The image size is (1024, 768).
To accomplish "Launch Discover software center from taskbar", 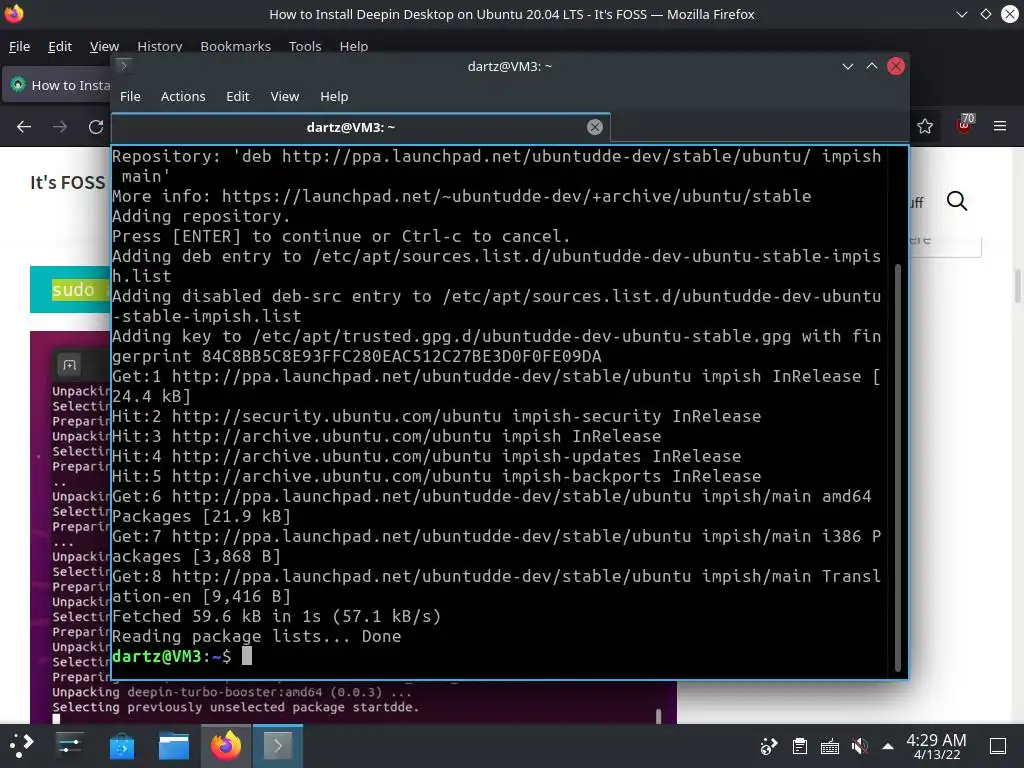I will [121, 745].
